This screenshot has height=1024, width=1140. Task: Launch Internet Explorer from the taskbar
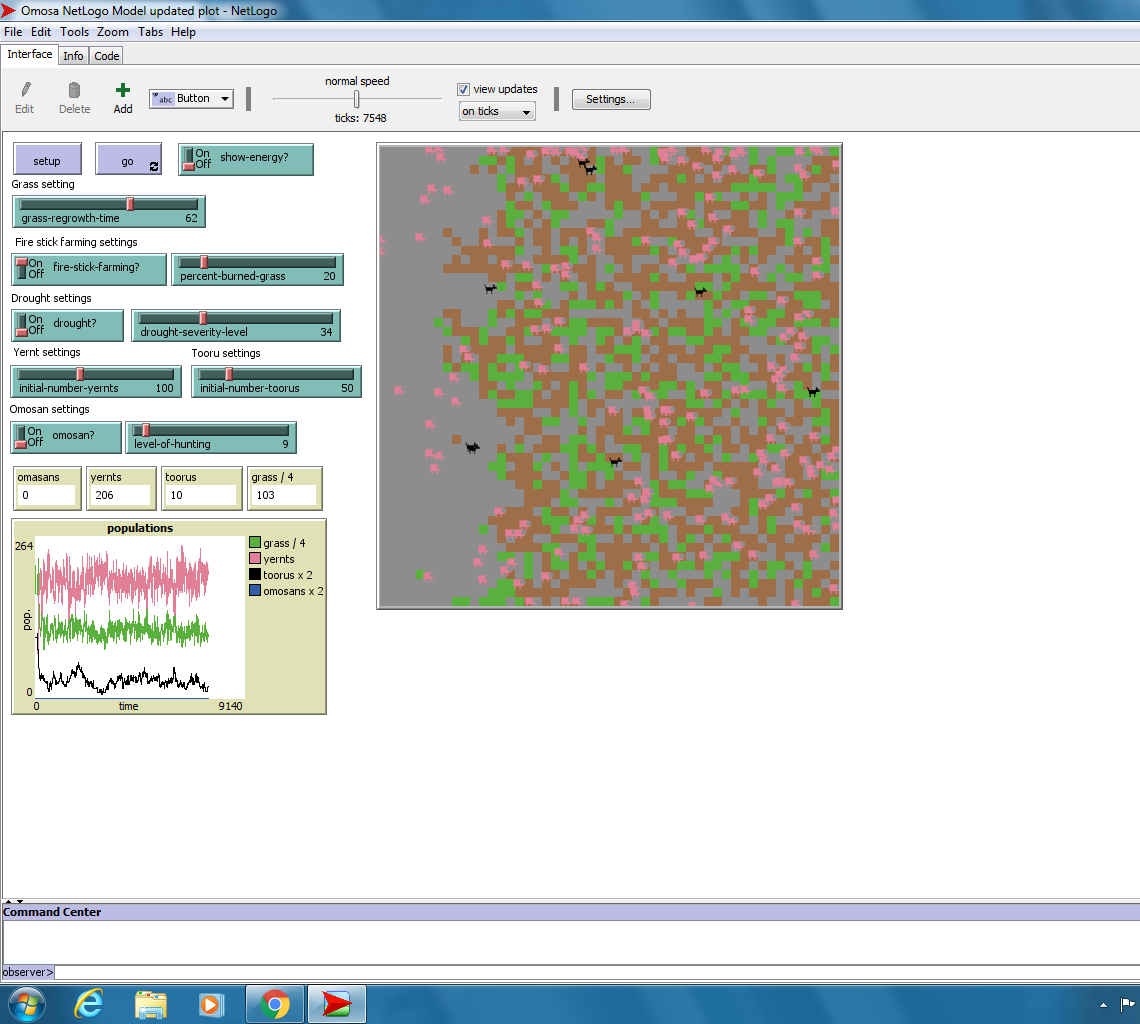(89, 1004)
